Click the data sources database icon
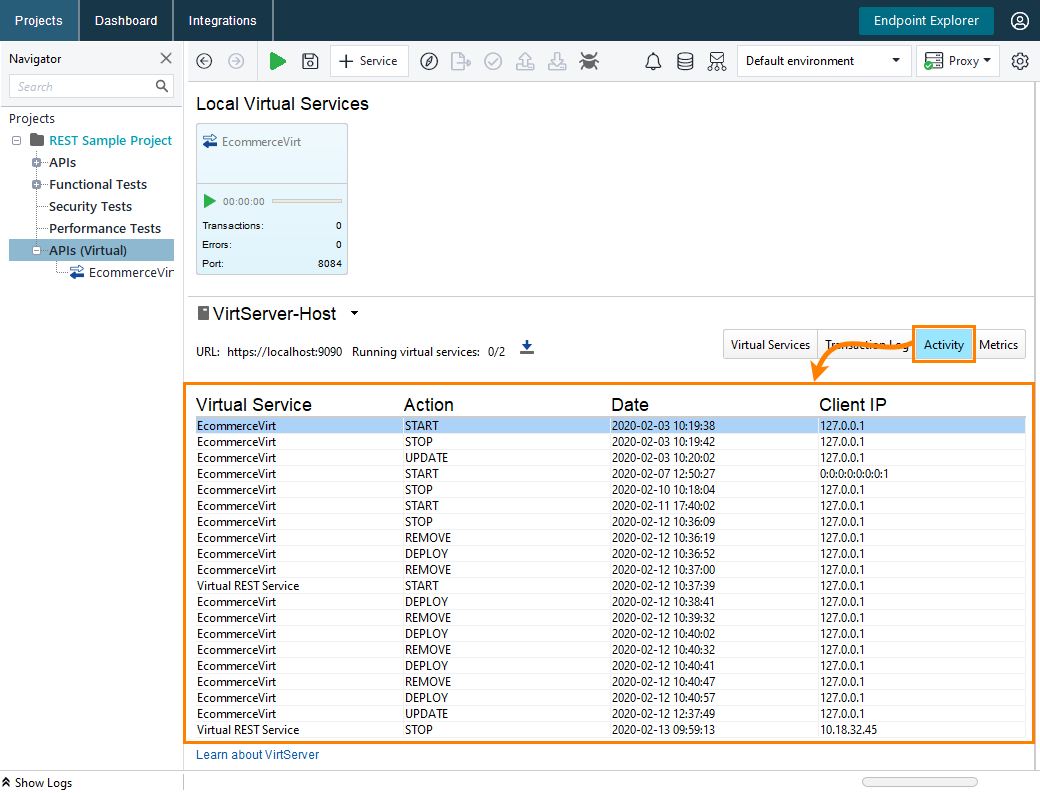This screenshot has width=1040, height=793. [685, 61]
